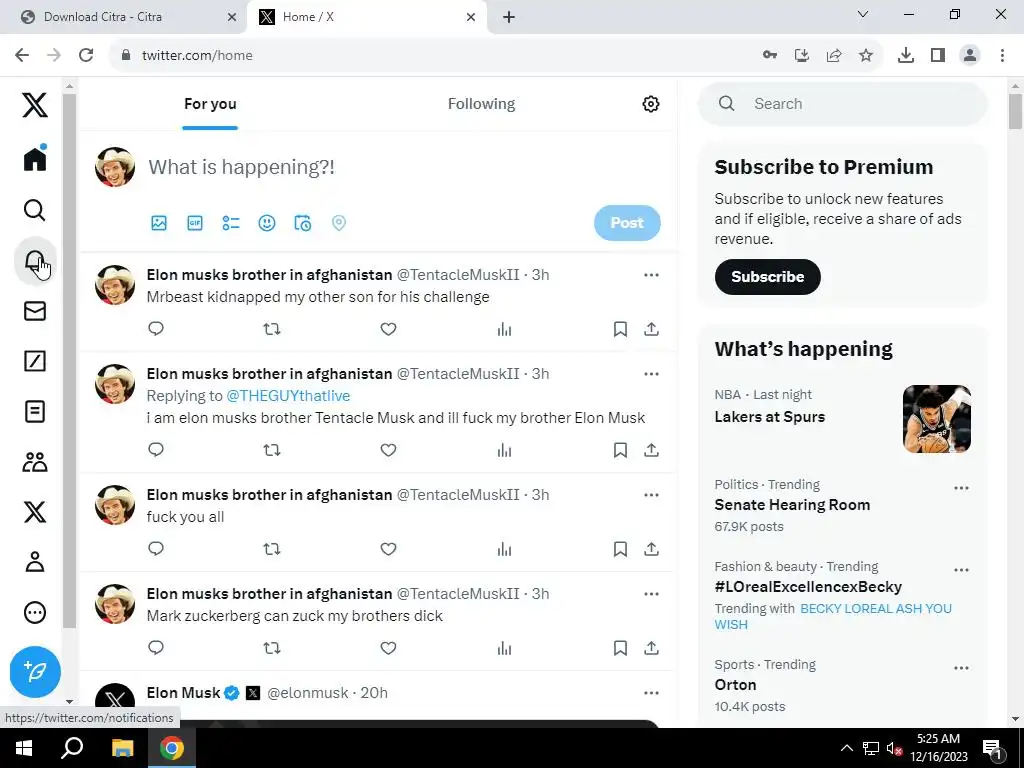
Task: Like the Mark zuckerberg tweet
Action: click(389, 648)
